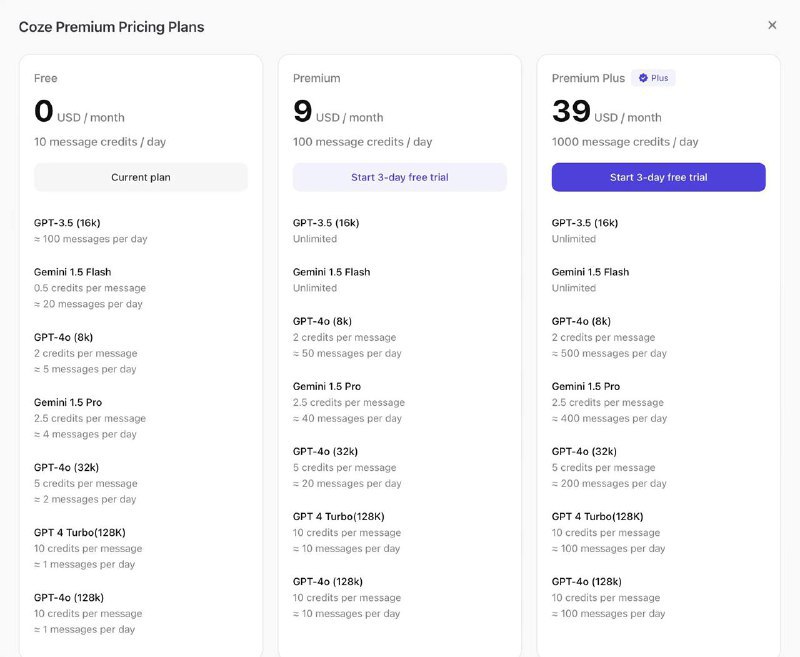800x657 pixels.
Task: Start the 3-day free trial for Premium
Action: click(399, 177)
